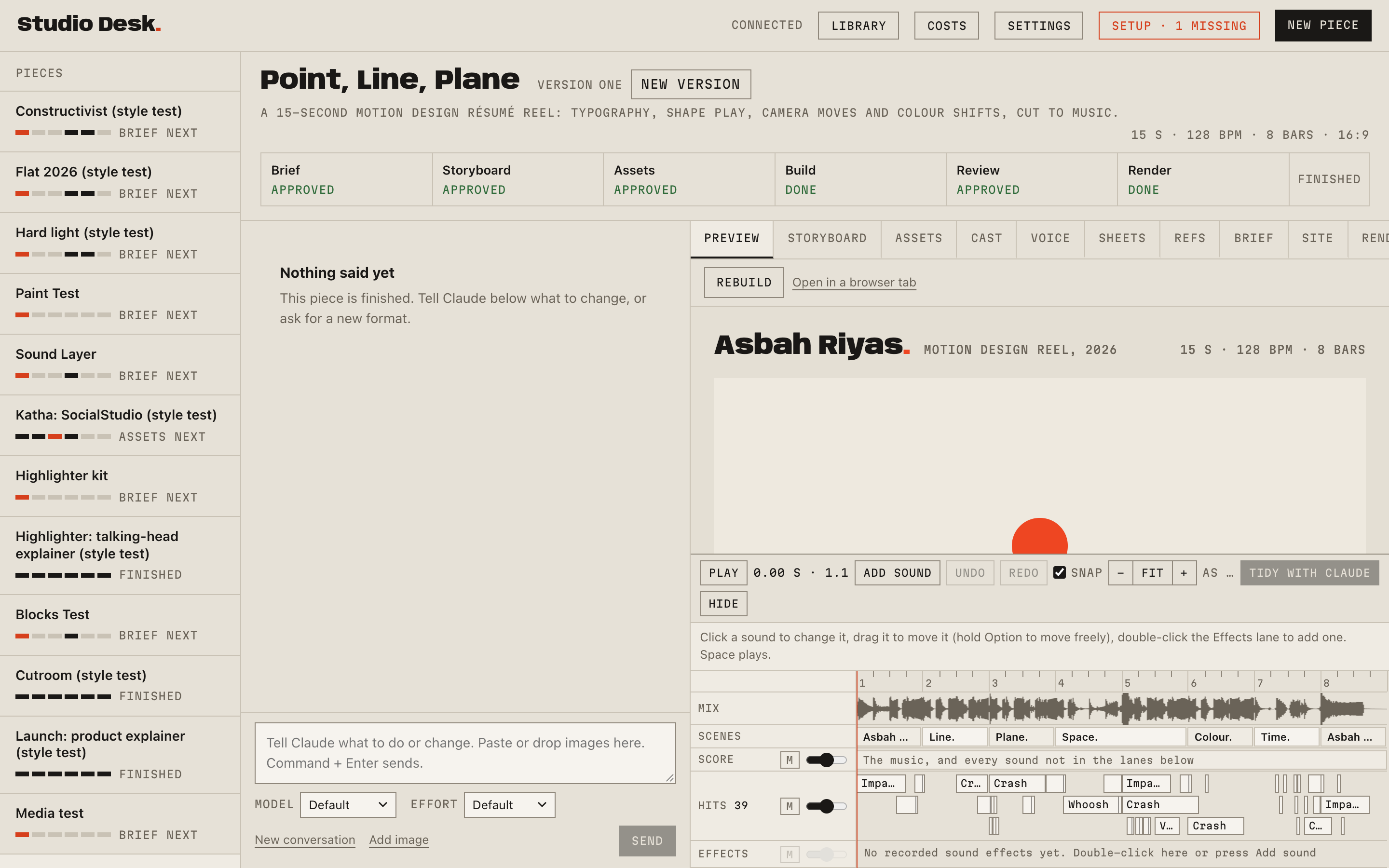Adjust the Hits volume slider

[x=826, y=806]
